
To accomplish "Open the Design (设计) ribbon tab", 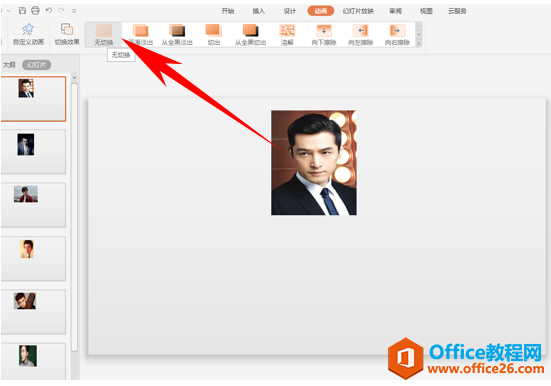I will coord(290,11).
